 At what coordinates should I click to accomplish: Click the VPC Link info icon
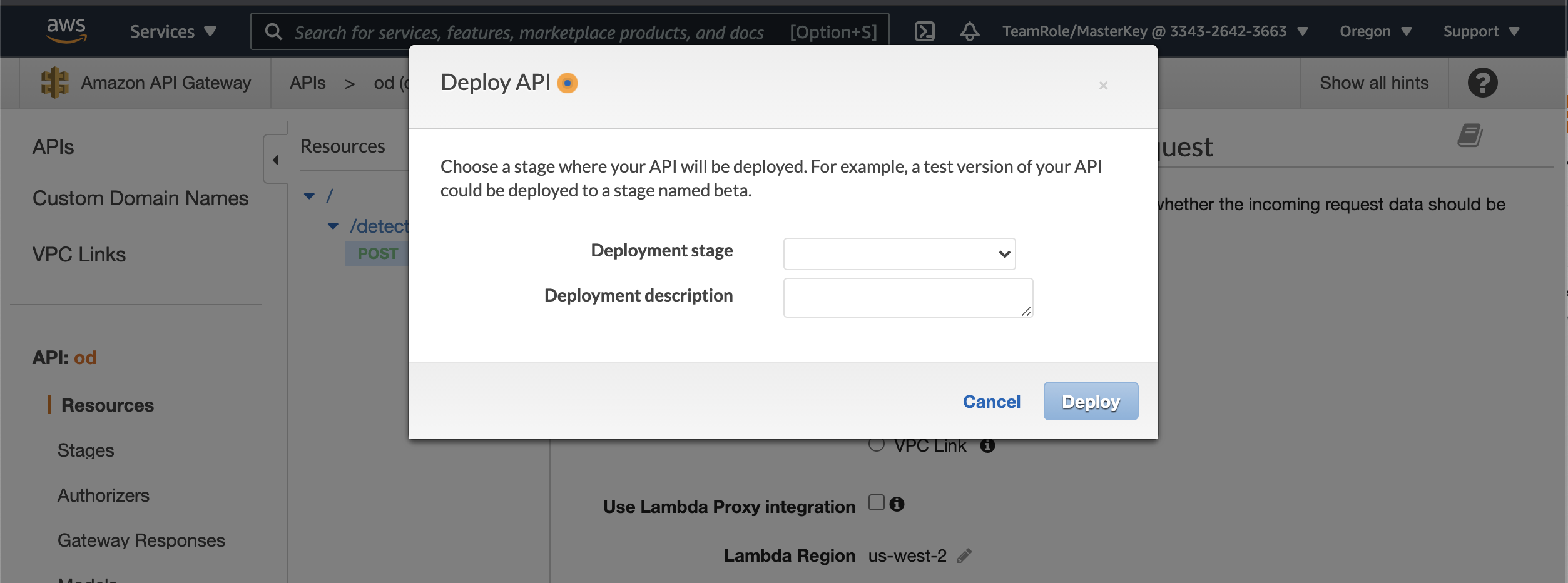[987, 445]
